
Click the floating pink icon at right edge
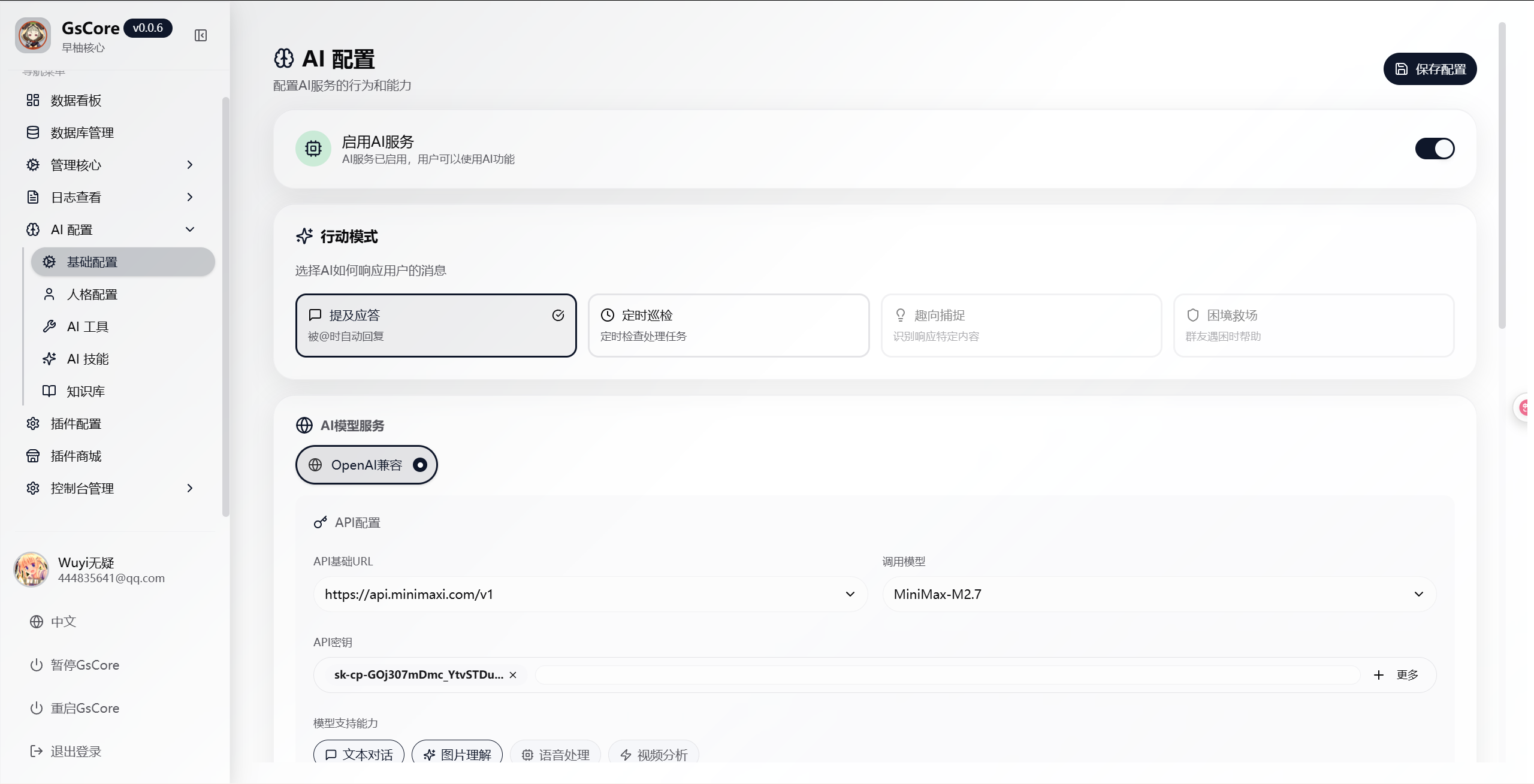pyautogui.click(x=1525, y=408)
